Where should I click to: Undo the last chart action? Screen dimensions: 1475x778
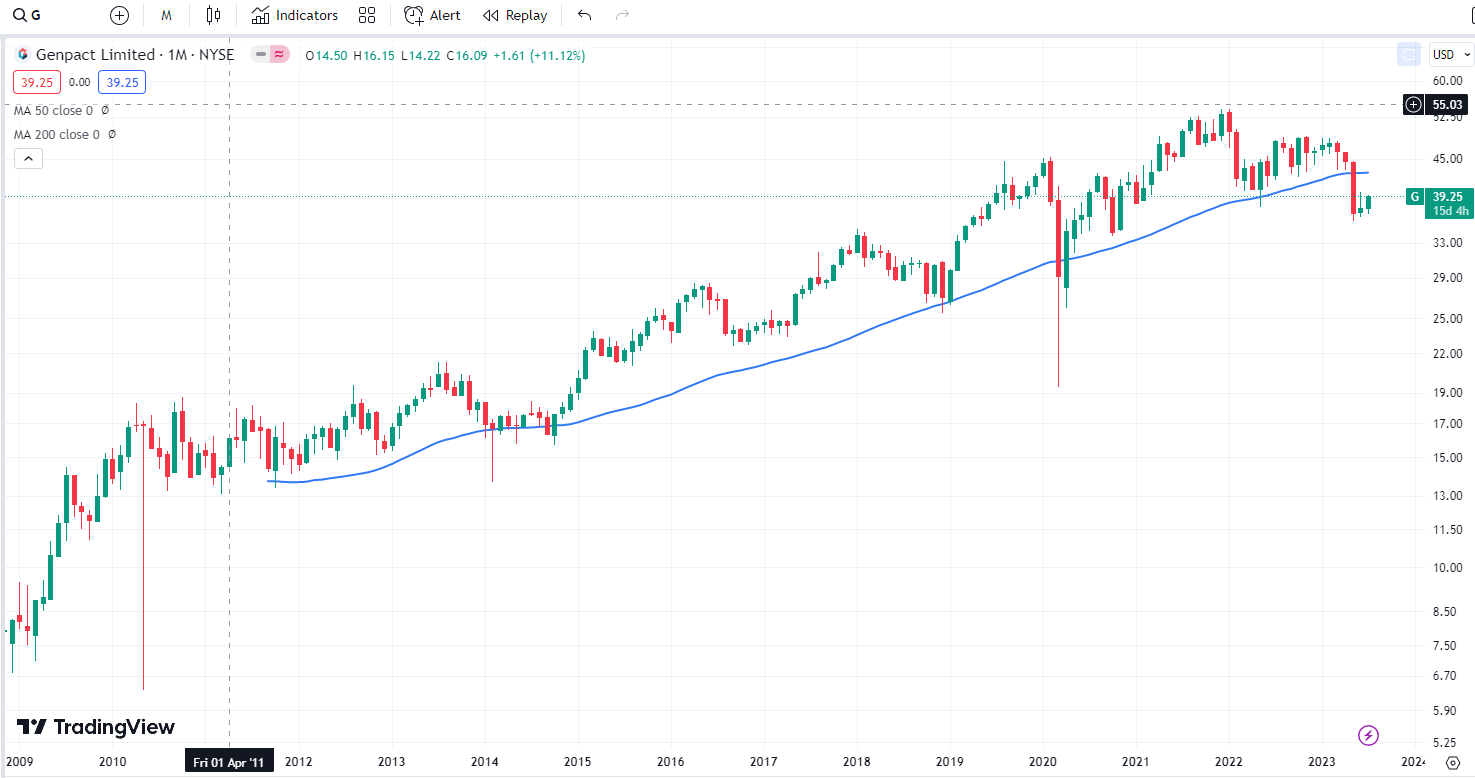tap(585, 15)
